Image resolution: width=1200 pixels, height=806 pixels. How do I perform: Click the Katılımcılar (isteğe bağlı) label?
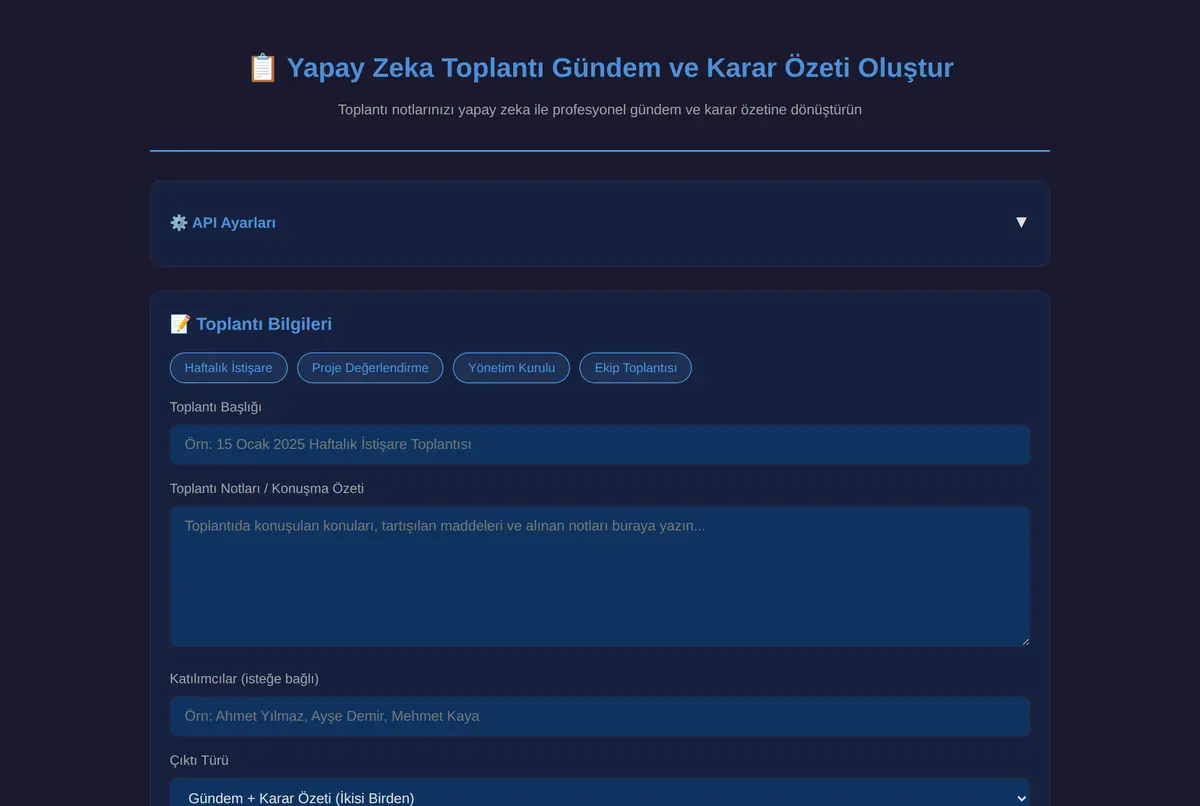tap(244, 679)
